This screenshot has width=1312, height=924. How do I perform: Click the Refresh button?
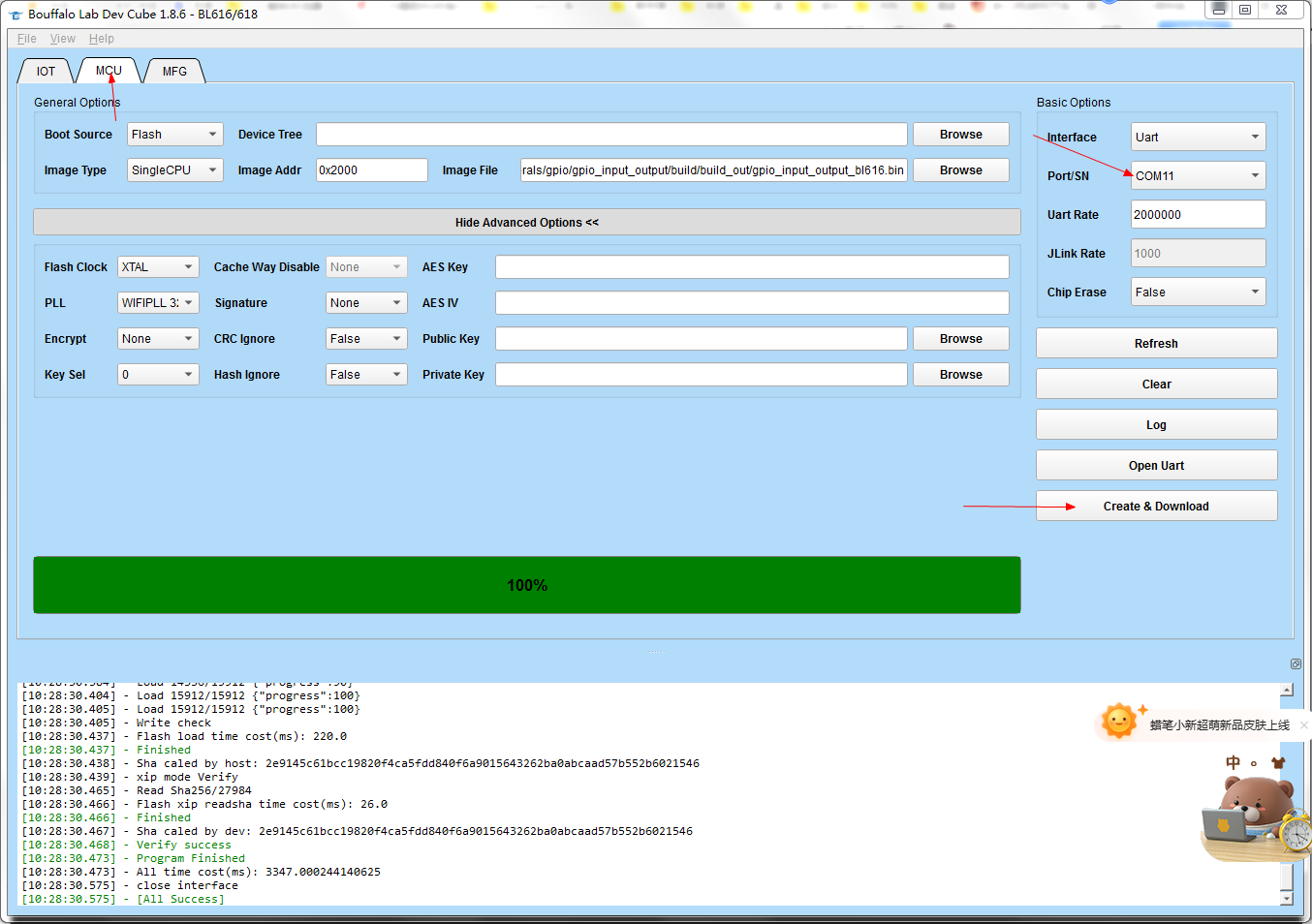pos(1157,344)
